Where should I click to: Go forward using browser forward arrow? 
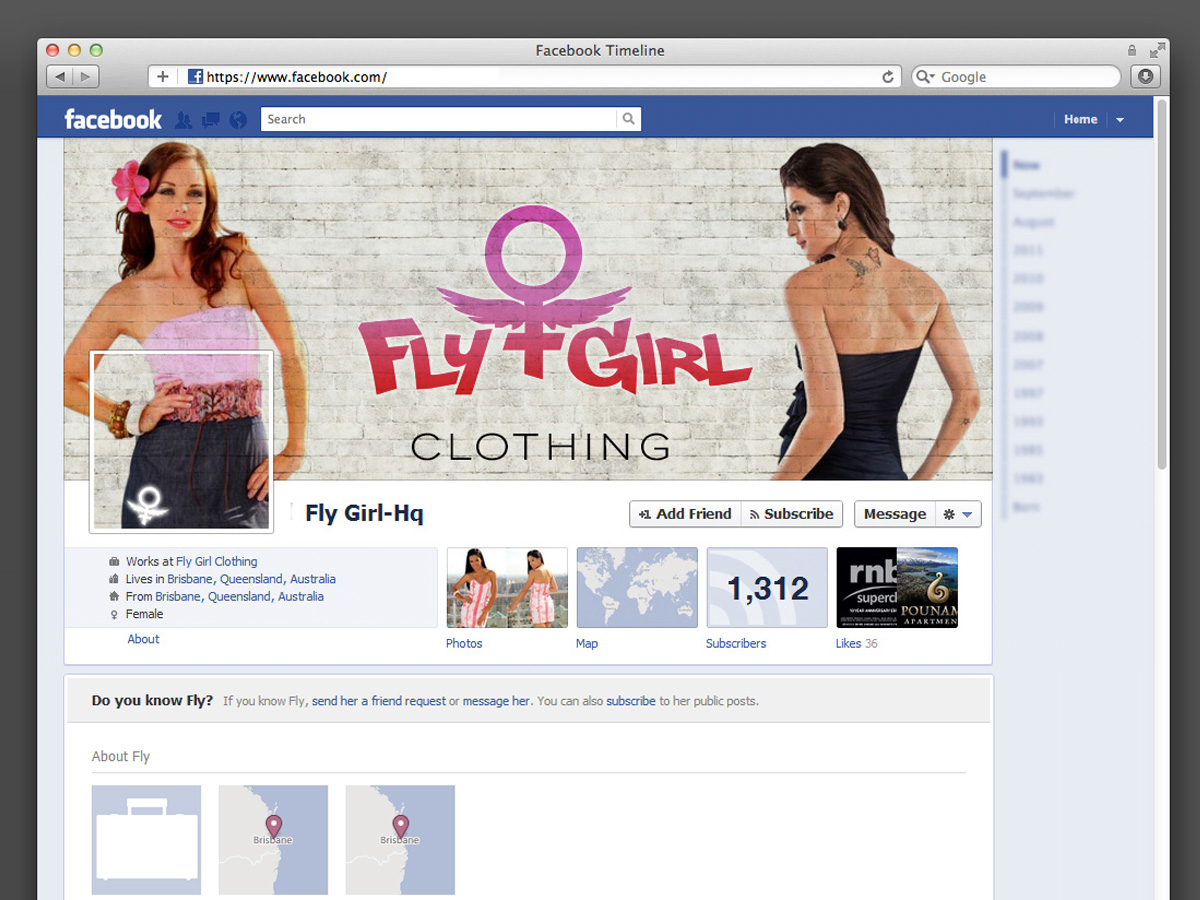click(86, 77)
